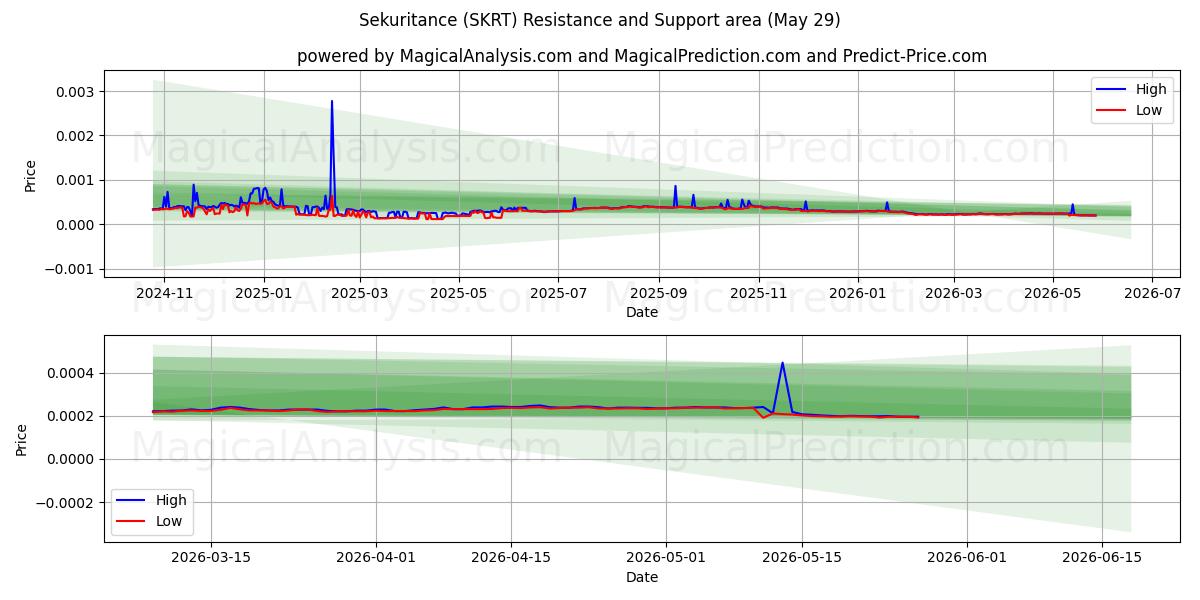The image size is (1200, 600).
Task: Click 'High' in the lower chart legend
Action: pyautogui.click(x=171, y=500)
